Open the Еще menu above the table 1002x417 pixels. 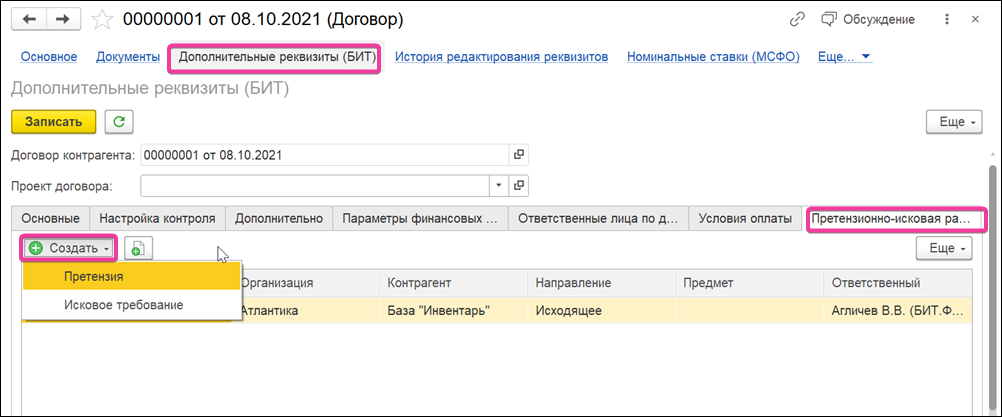[944, 248]
